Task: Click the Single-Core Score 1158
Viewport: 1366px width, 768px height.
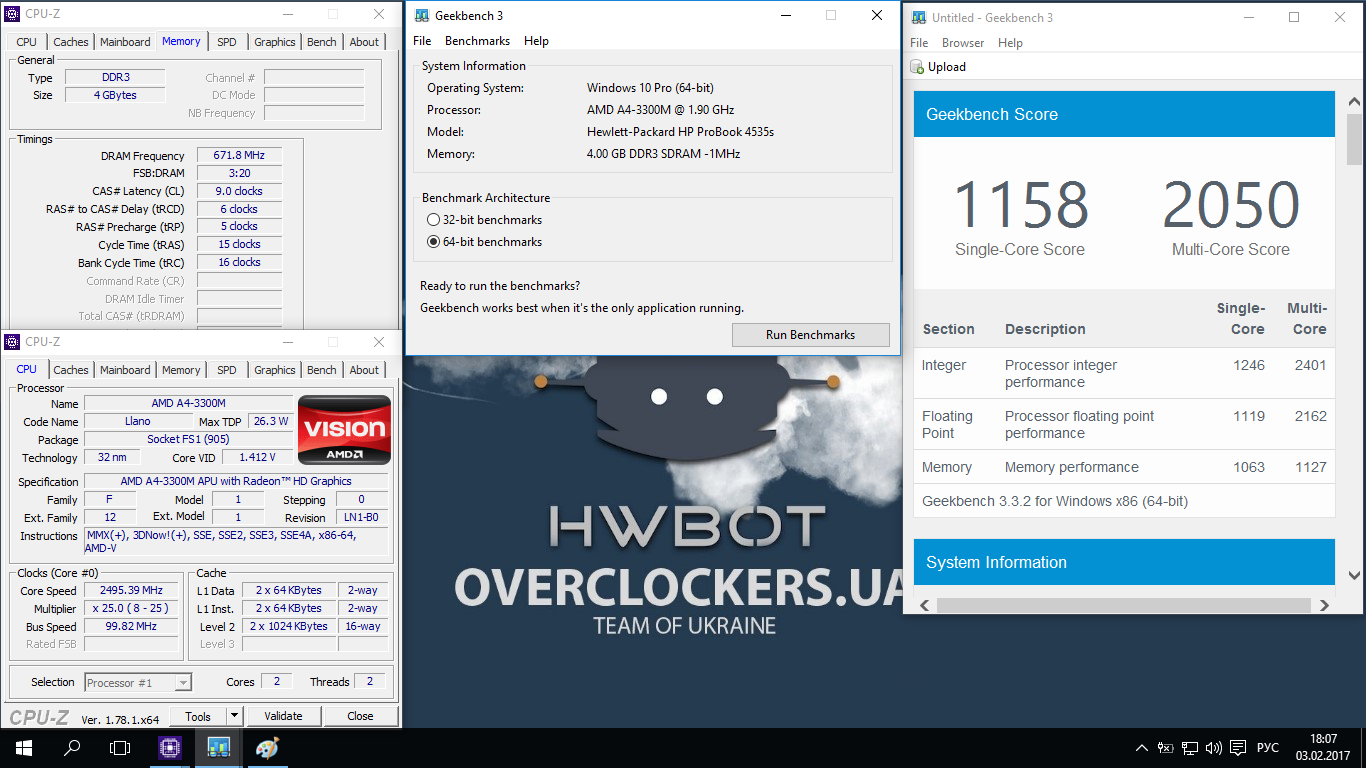Action: 1020,204
